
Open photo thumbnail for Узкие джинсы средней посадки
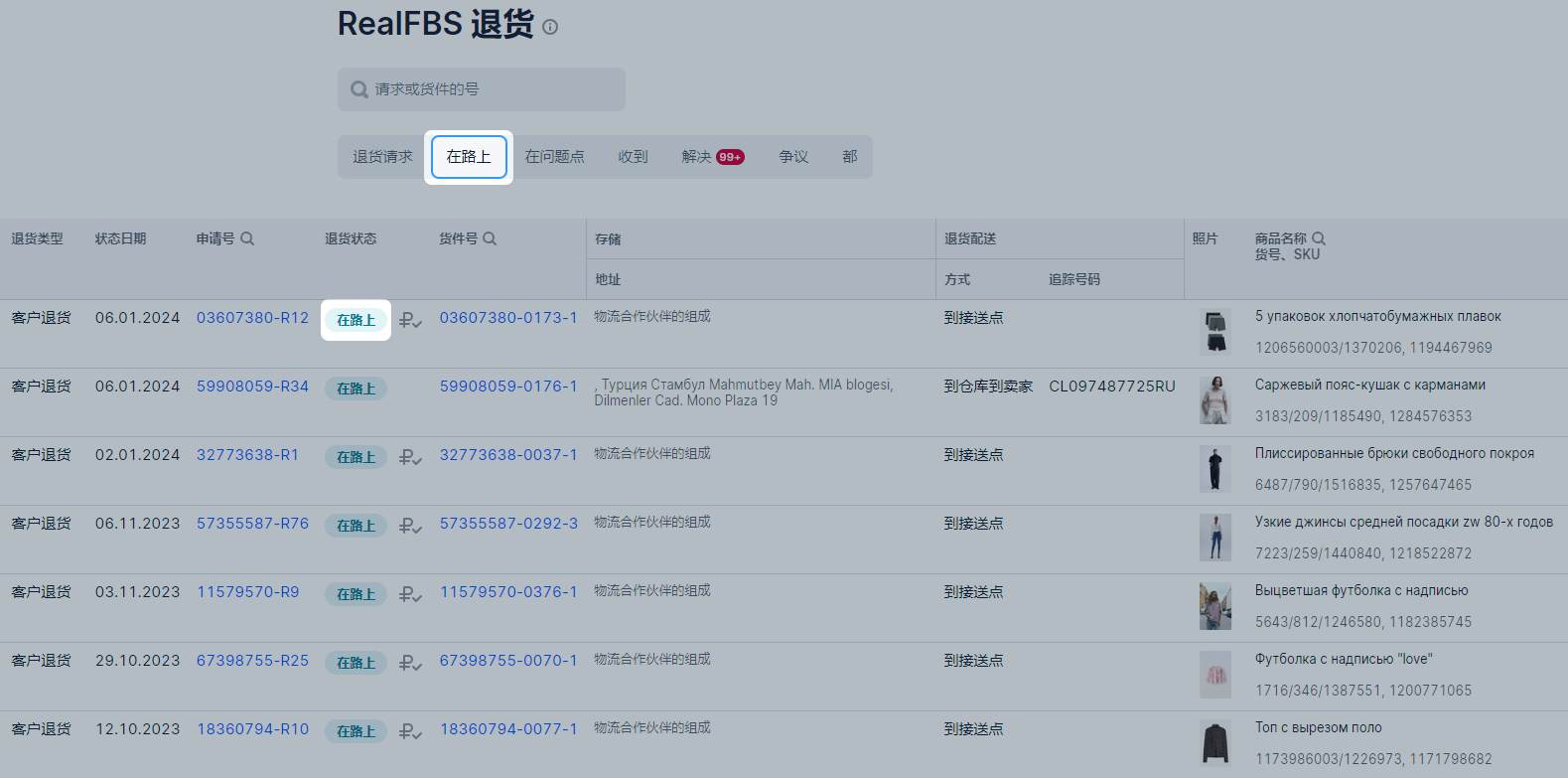(x=1215, y=538)
